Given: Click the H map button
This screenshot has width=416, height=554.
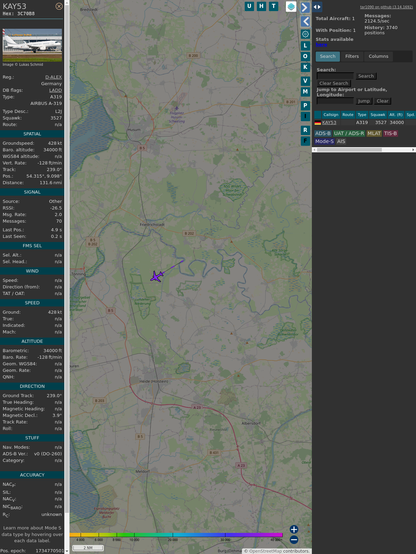Looking at the screenshot, I should pyautogui.click(x=262, y=6).
